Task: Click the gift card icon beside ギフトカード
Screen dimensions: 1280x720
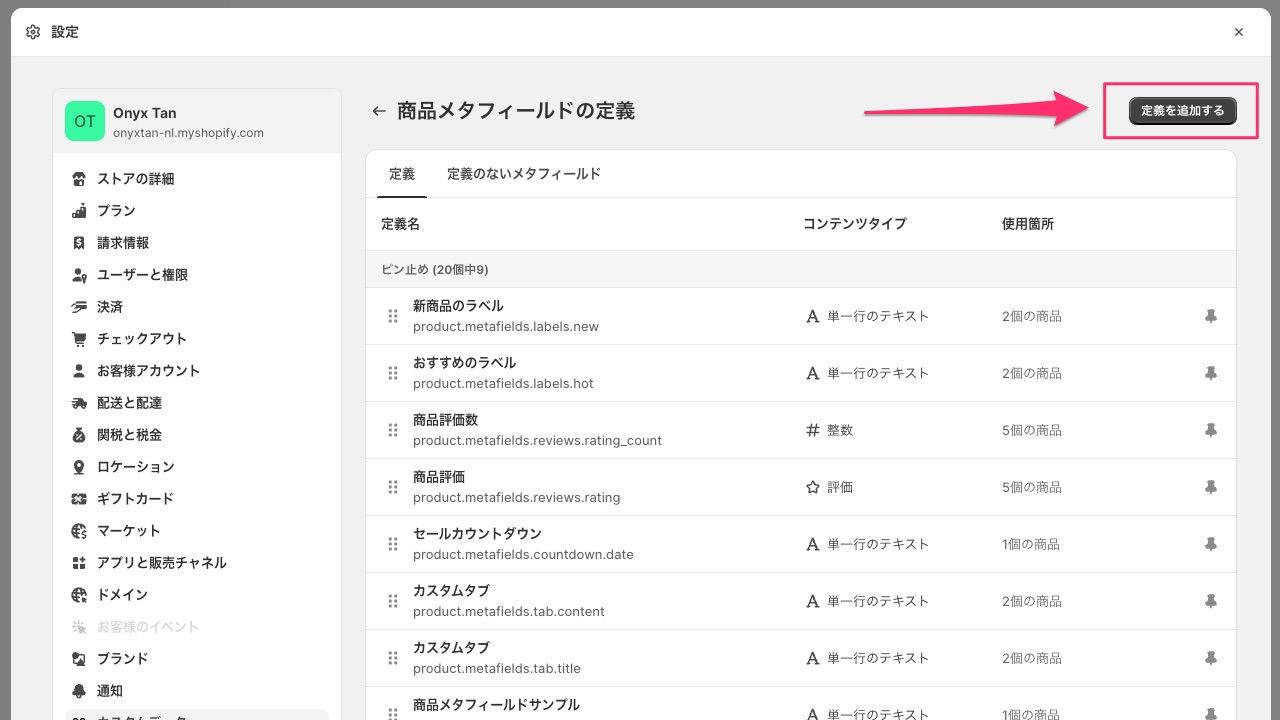Action: click(x=79, y=499)
